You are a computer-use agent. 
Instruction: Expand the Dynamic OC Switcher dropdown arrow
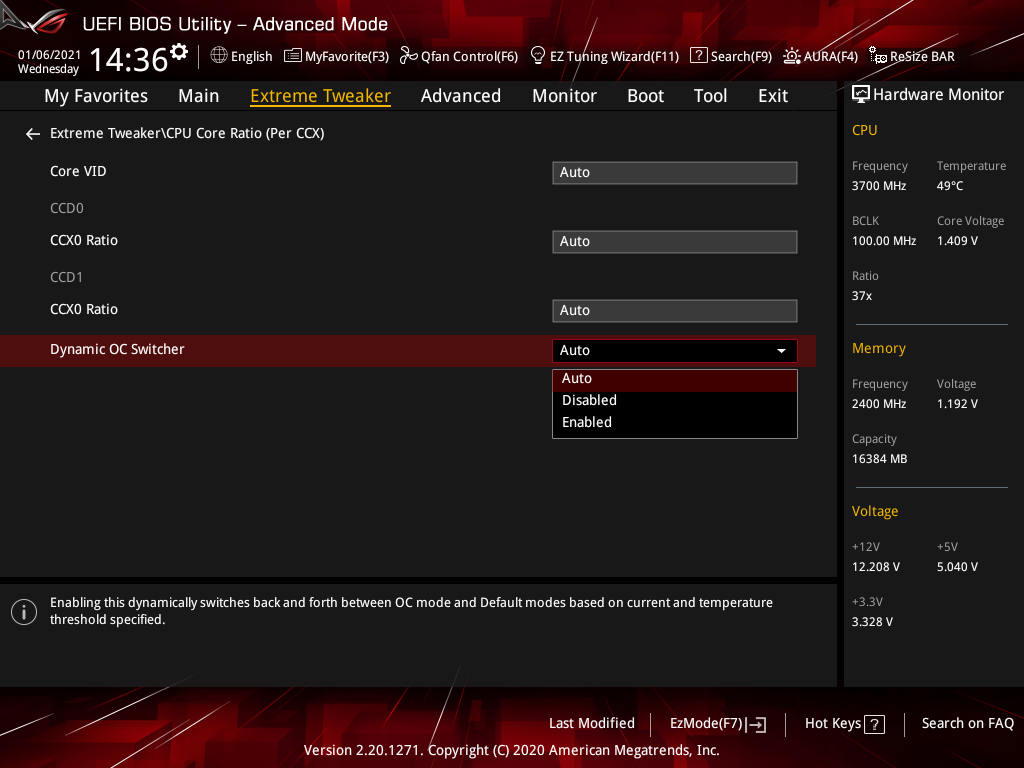[x=781, y=351]
